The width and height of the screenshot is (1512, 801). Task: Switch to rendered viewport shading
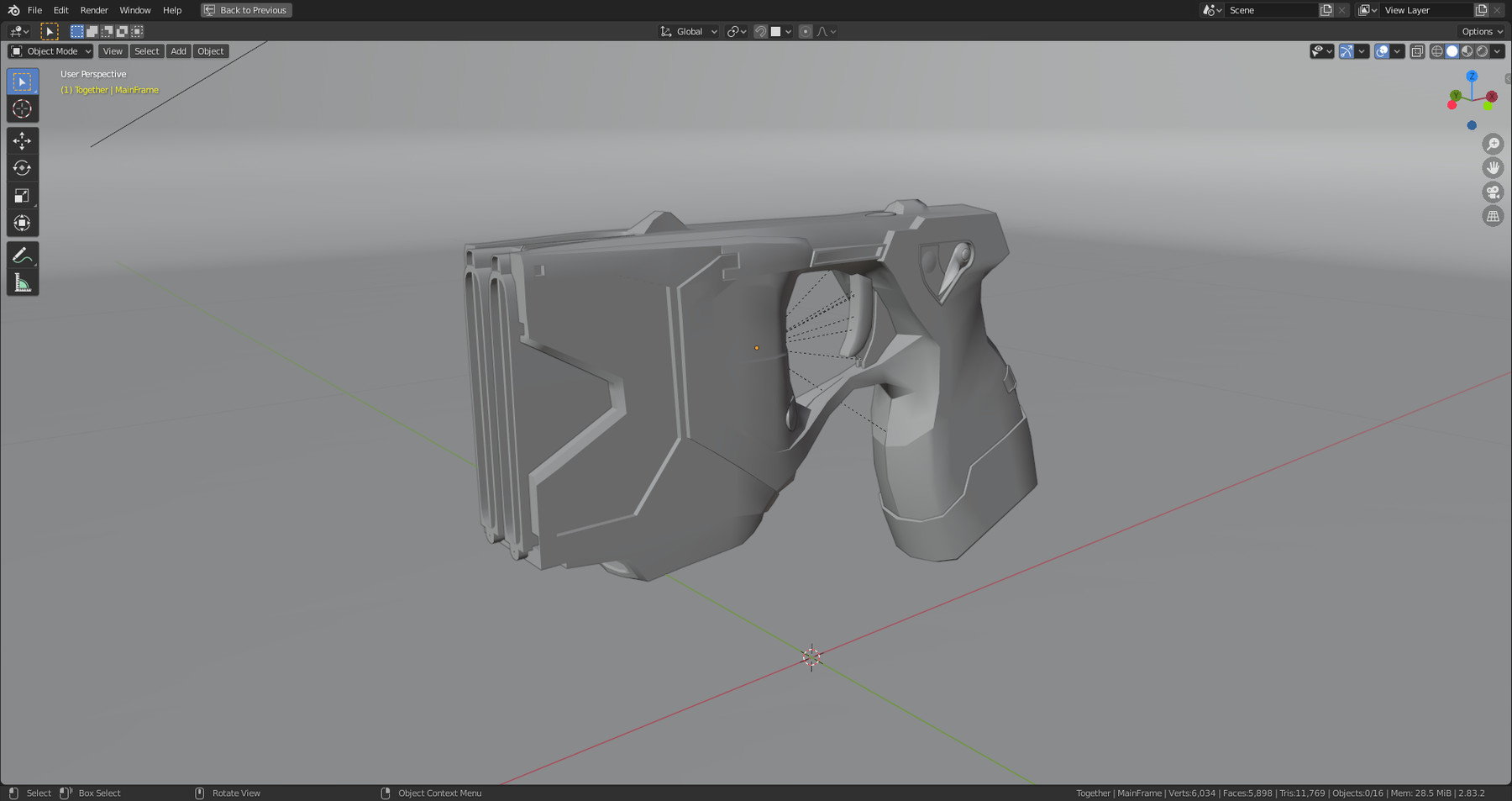[1482, 51]
